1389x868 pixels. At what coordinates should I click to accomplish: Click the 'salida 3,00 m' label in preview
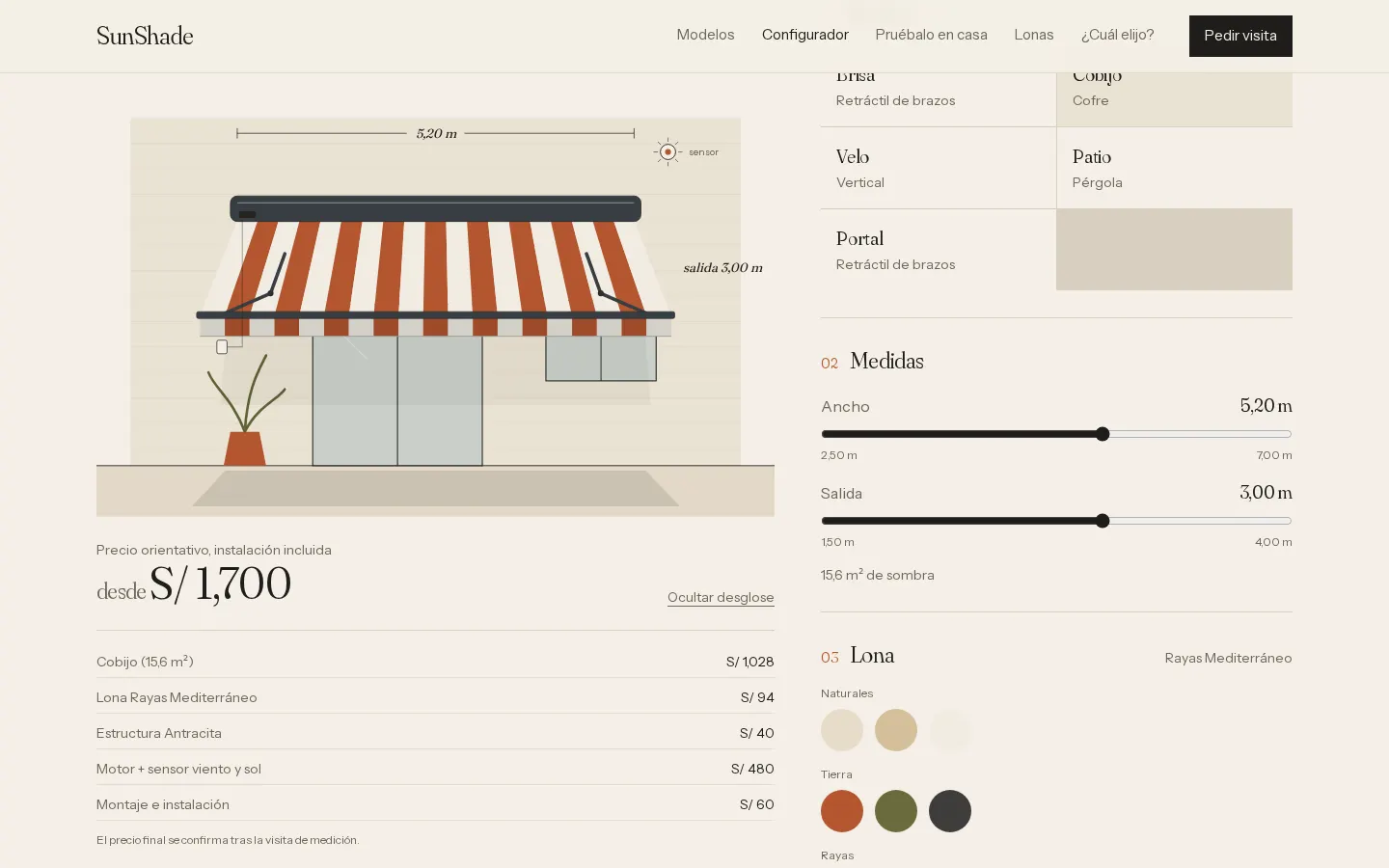pyautogui.click(x=723, y=268)
